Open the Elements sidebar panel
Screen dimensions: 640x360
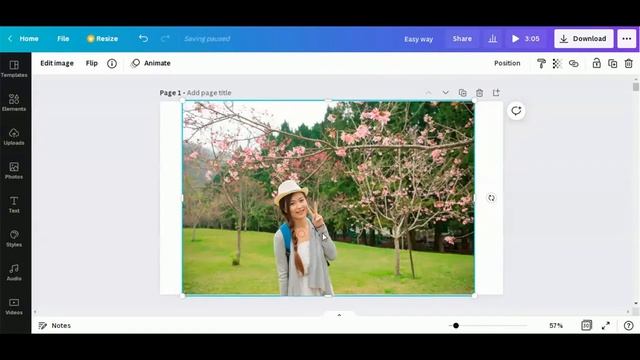[14, 103]
